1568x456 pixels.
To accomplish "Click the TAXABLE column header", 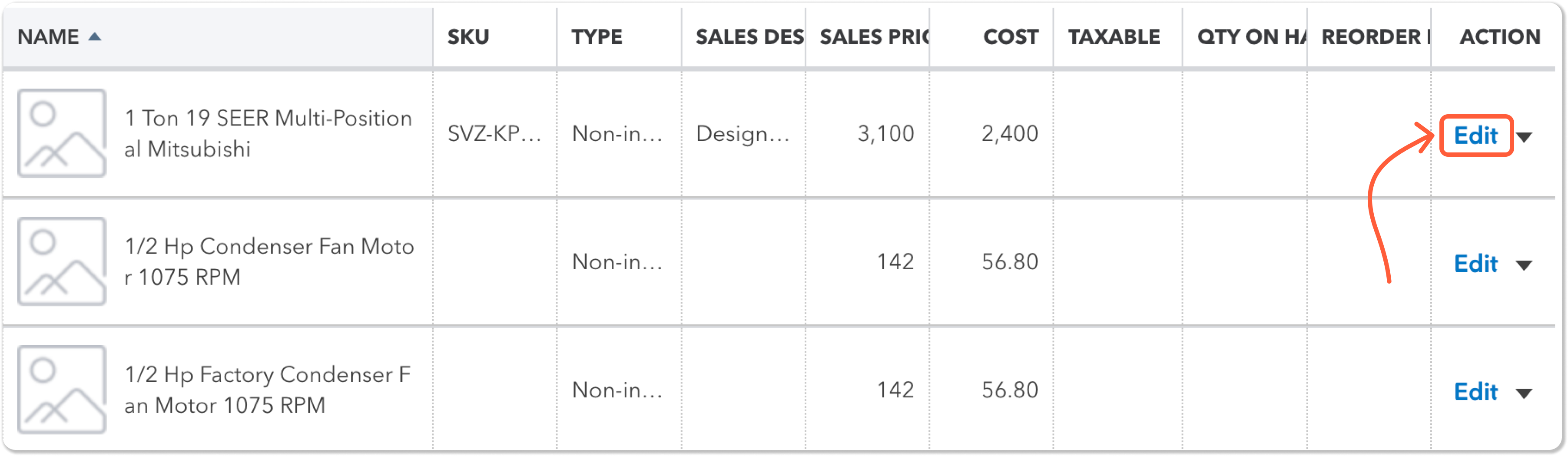I will 1114,36.
